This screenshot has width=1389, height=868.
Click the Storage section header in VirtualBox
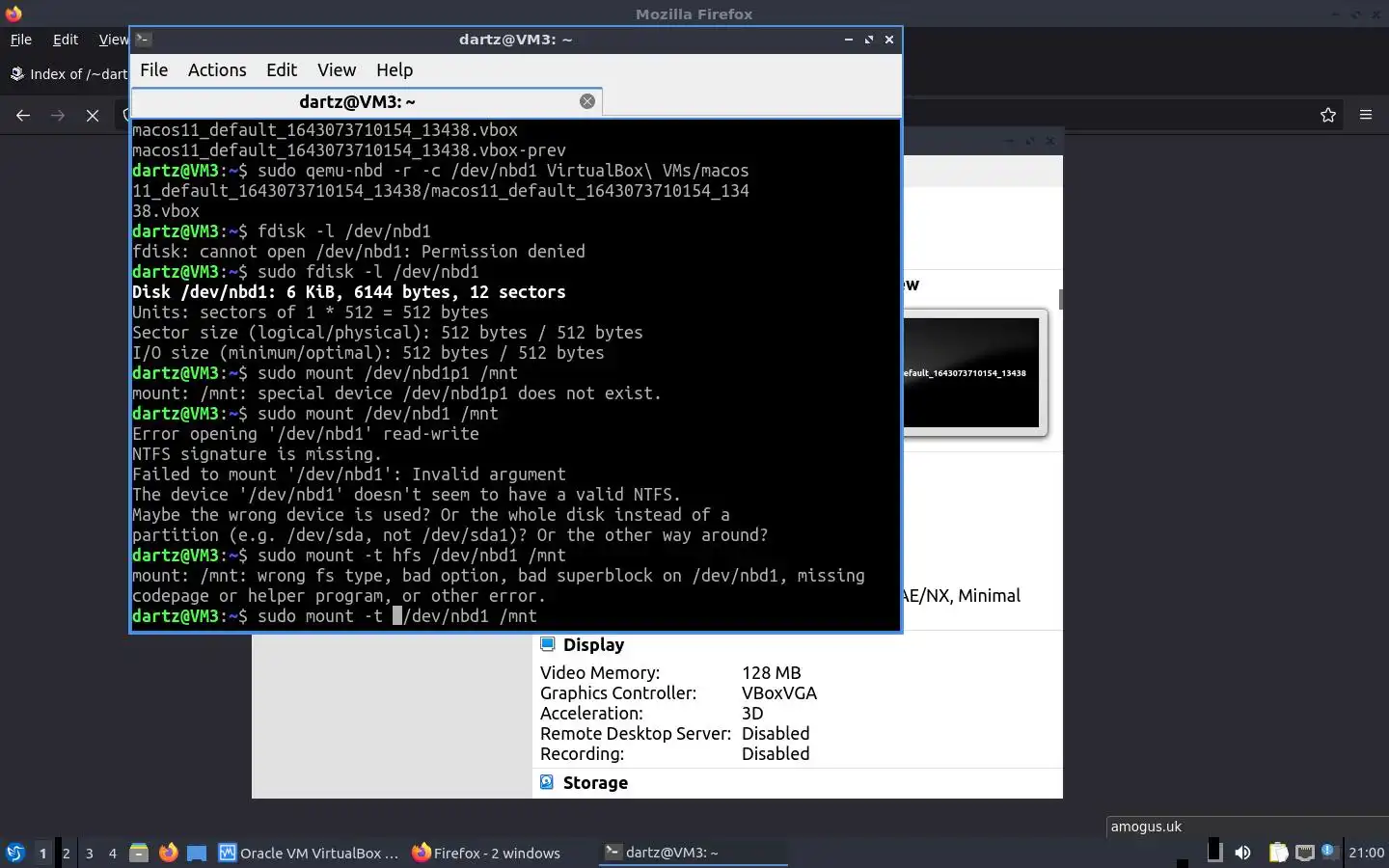click(x=595, y=782)
